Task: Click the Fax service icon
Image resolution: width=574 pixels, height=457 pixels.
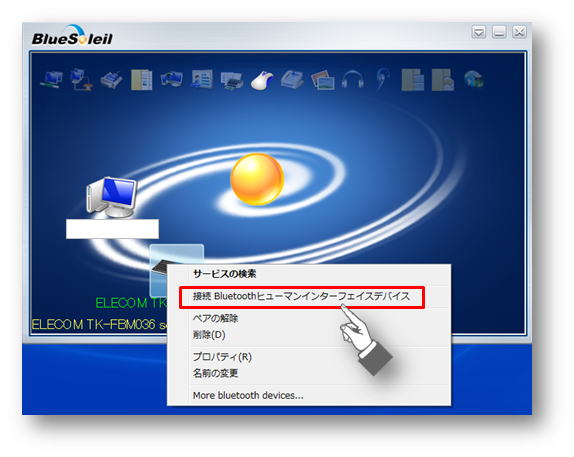Action: pos(292,79)
